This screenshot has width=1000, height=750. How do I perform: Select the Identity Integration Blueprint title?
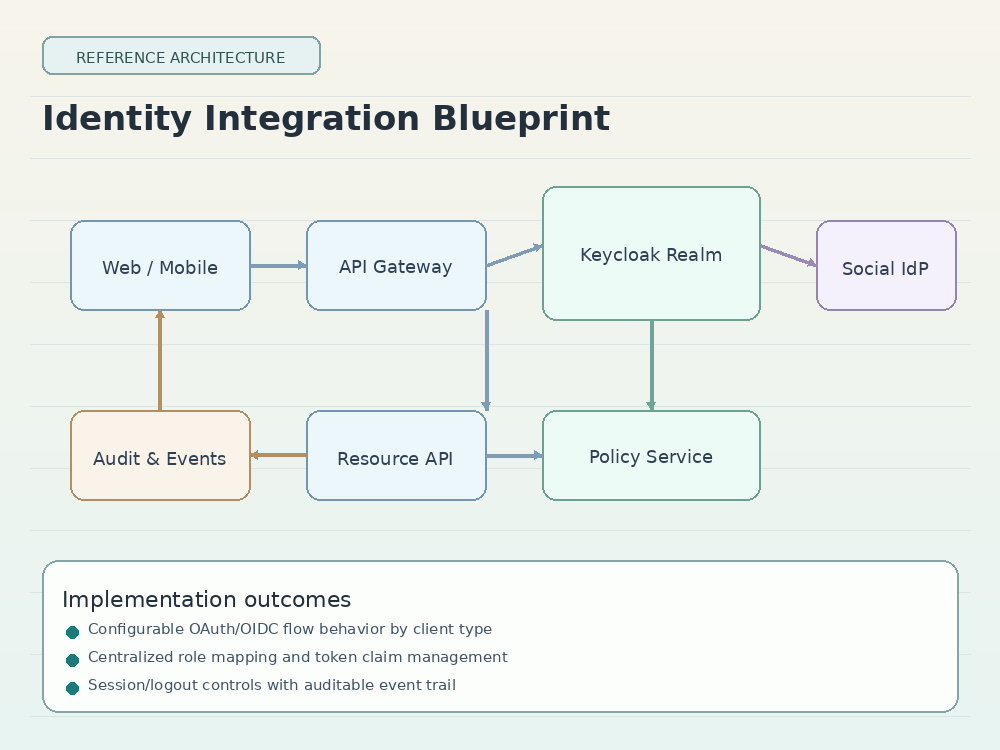point(326,119)
